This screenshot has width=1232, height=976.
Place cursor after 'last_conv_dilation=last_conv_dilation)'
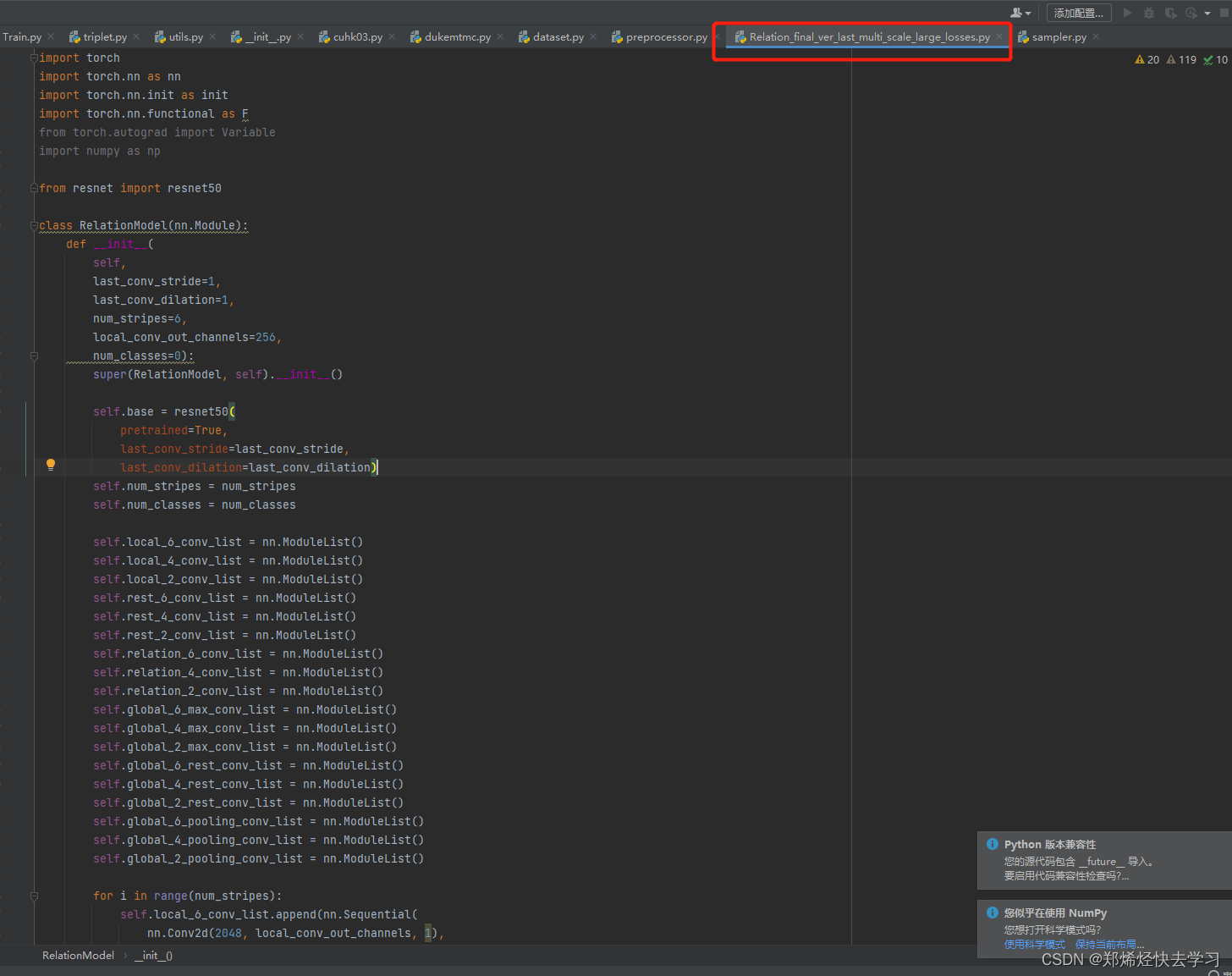coord(379,467)
